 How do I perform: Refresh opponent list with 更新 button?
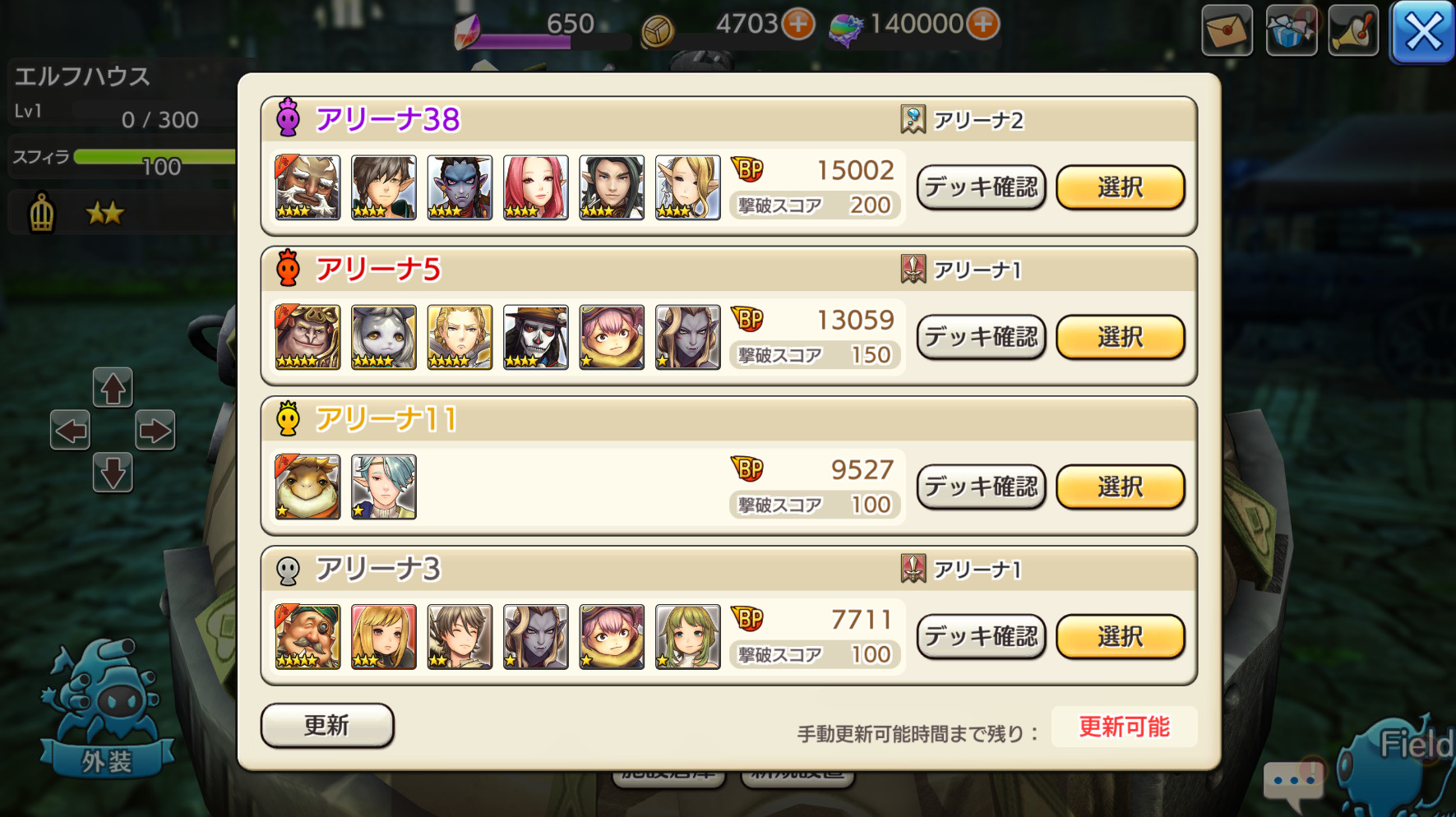(x=327, y=725)
